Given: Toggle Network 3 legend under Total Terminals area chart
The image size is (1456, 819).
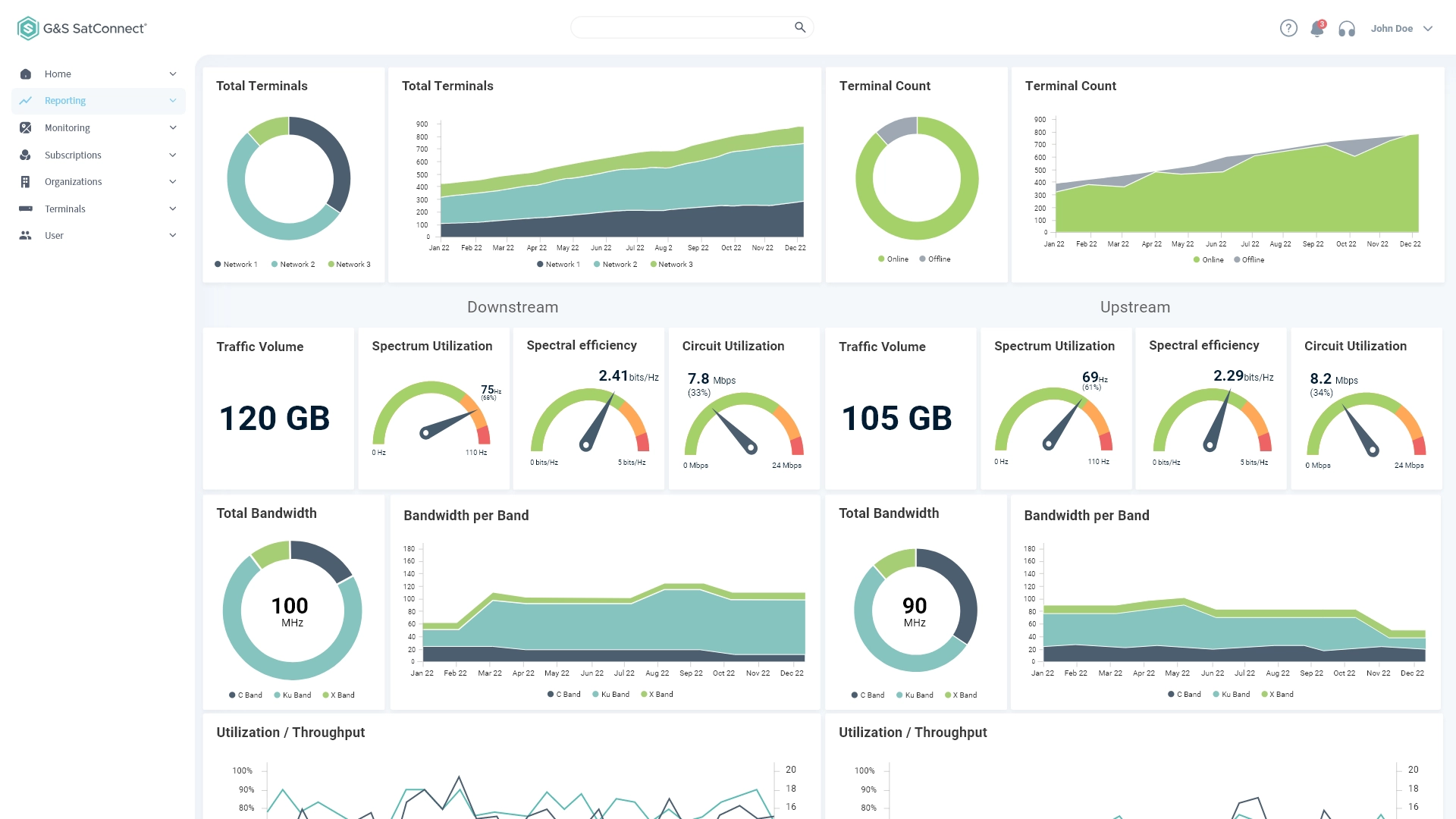Looking at the screenshot, I should click(671, 265).
